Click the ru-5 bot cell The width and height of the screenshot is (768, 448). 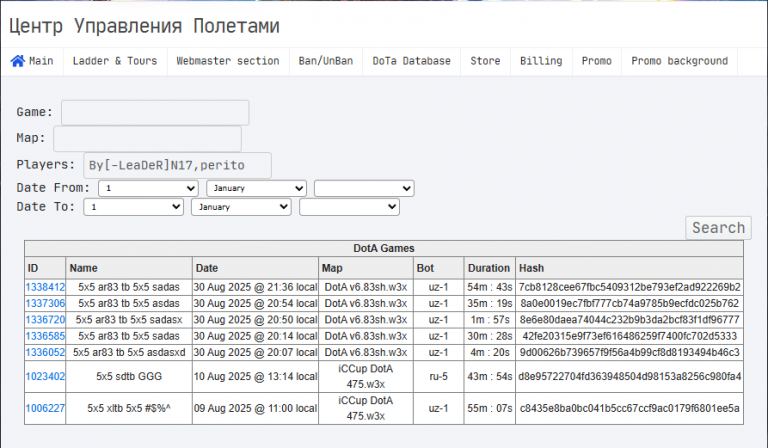pyautogui.click(x=438, y=377)
